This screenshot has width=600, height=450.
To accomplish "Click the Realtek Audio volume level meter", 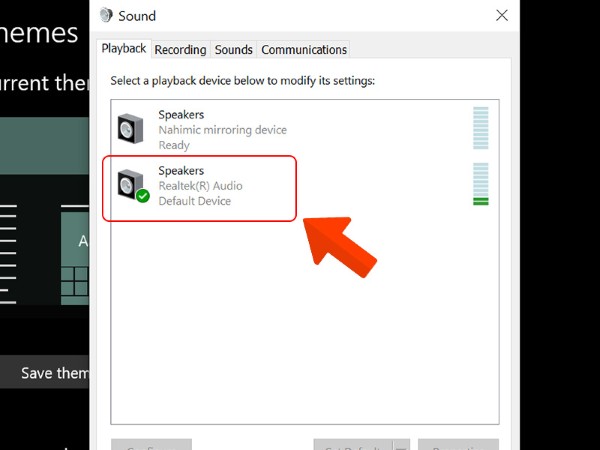I will click(x=480, y=185).
